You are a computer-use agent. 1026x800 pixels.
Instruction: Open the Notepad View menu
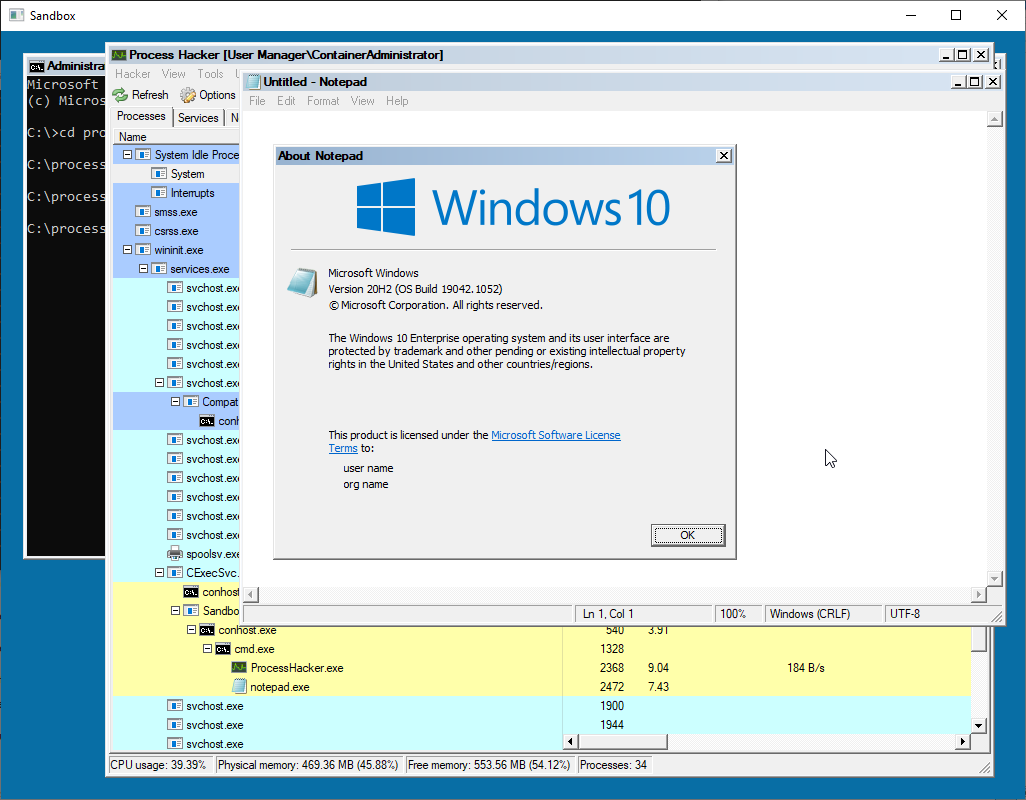pyautogui.click(x=363, y=101)
